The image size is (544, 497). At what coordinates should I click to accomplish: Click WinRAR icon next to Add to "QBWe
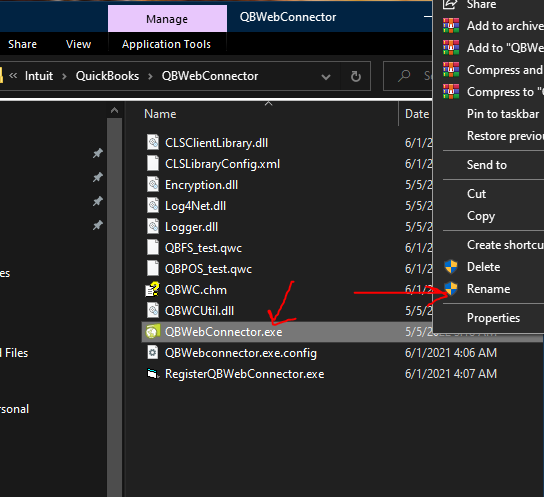click(x=451, y=48)
